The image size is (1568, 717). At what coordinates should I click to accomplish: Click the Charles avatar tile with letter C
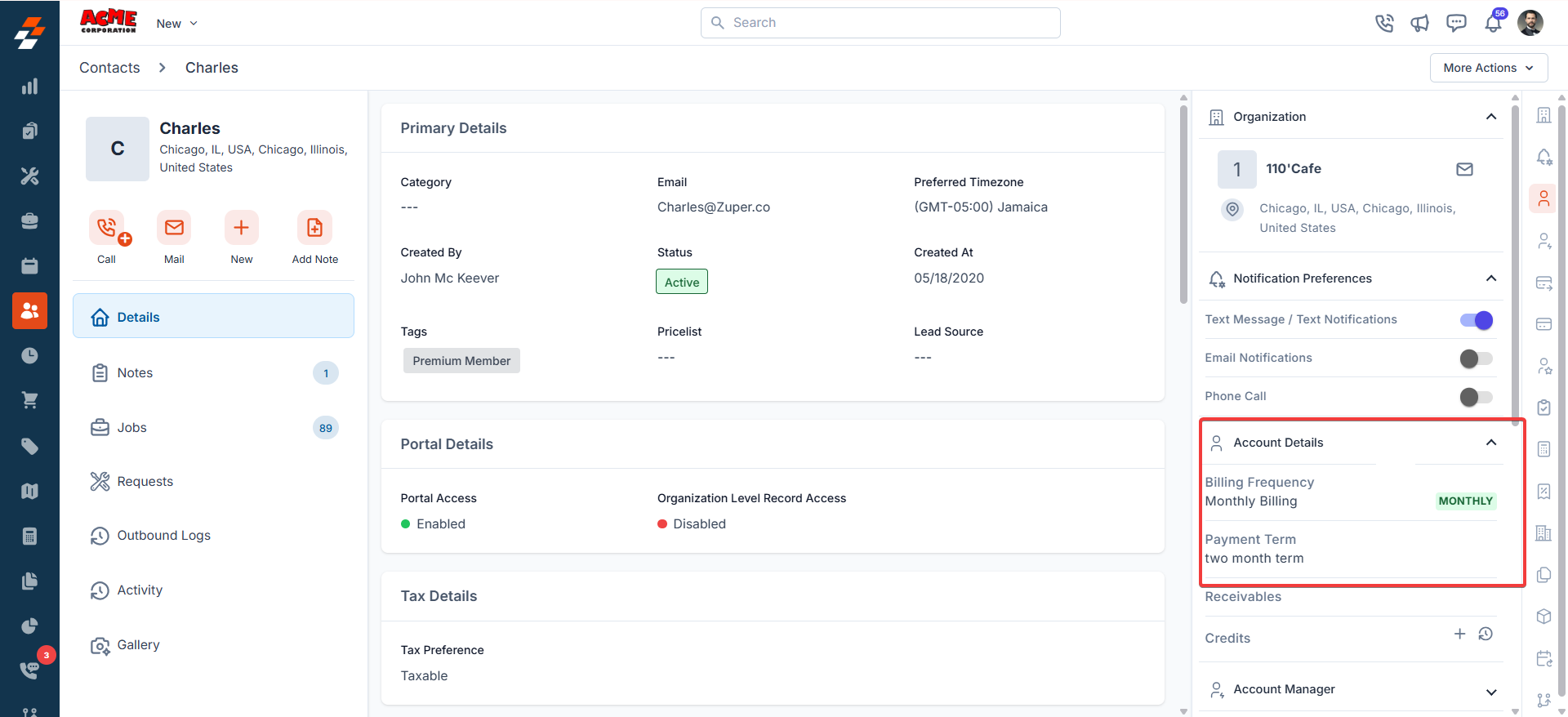tap(118, 149)
